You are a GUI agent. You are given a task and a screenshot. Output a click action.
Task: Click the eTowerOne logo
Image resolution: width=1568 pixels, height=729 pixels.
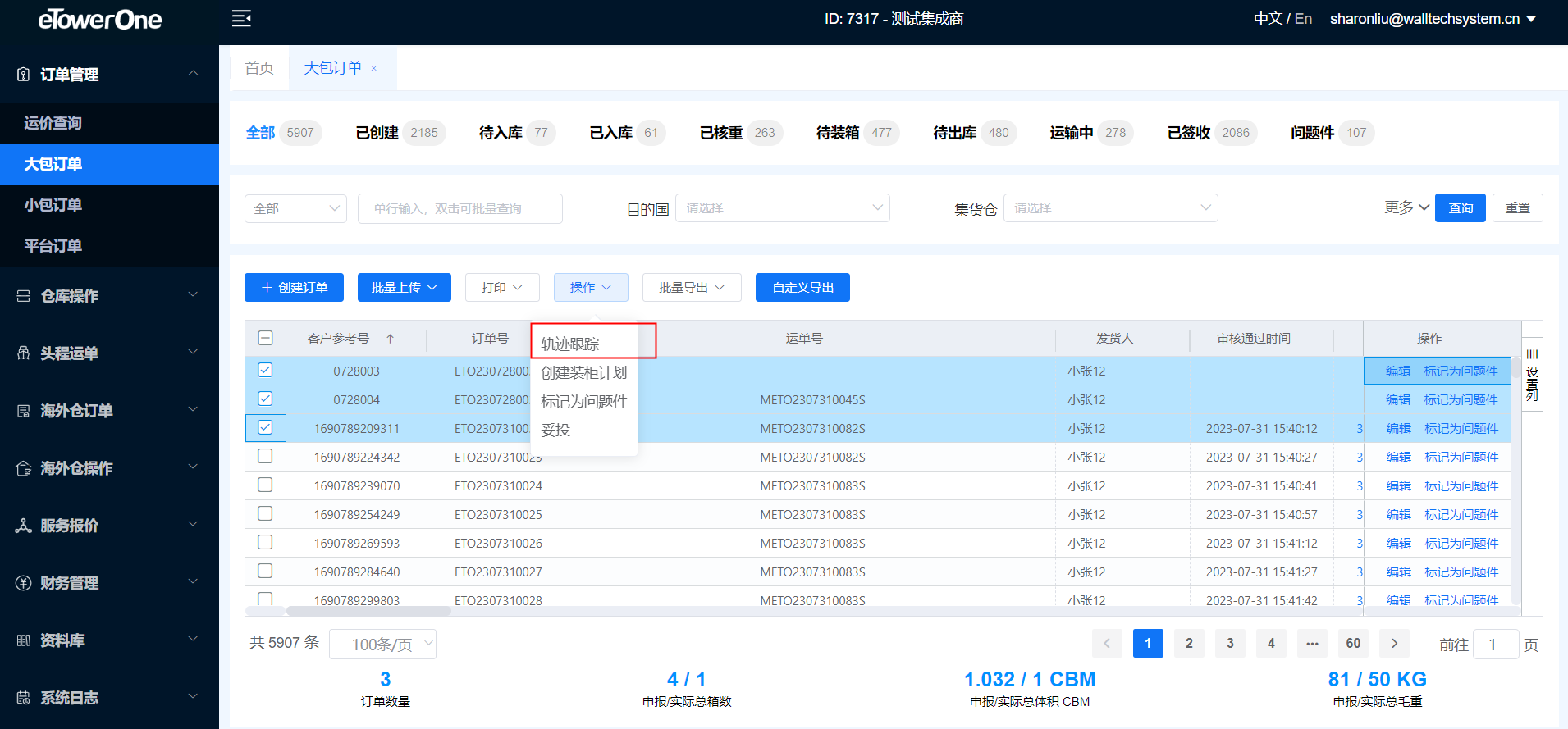coord(100,19)
